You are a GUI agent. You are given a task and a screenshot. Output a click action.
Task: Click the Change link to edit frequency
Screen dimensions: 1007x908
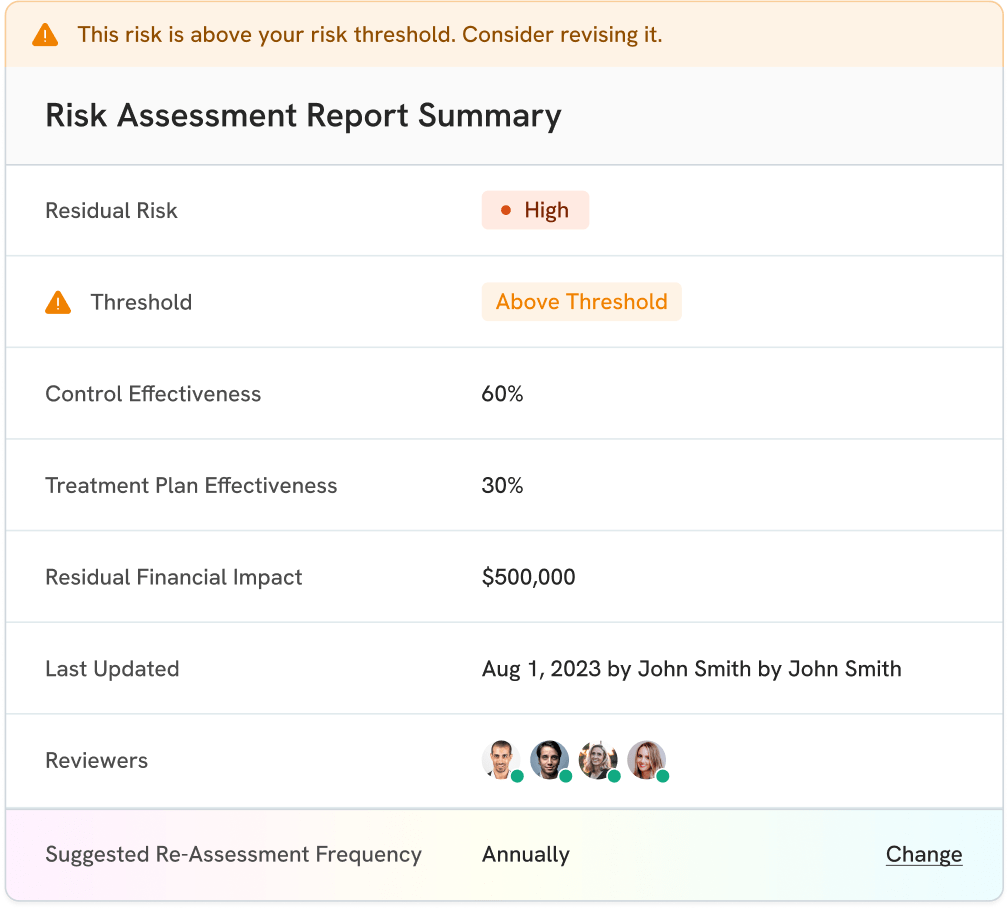(x=923, y=854)
